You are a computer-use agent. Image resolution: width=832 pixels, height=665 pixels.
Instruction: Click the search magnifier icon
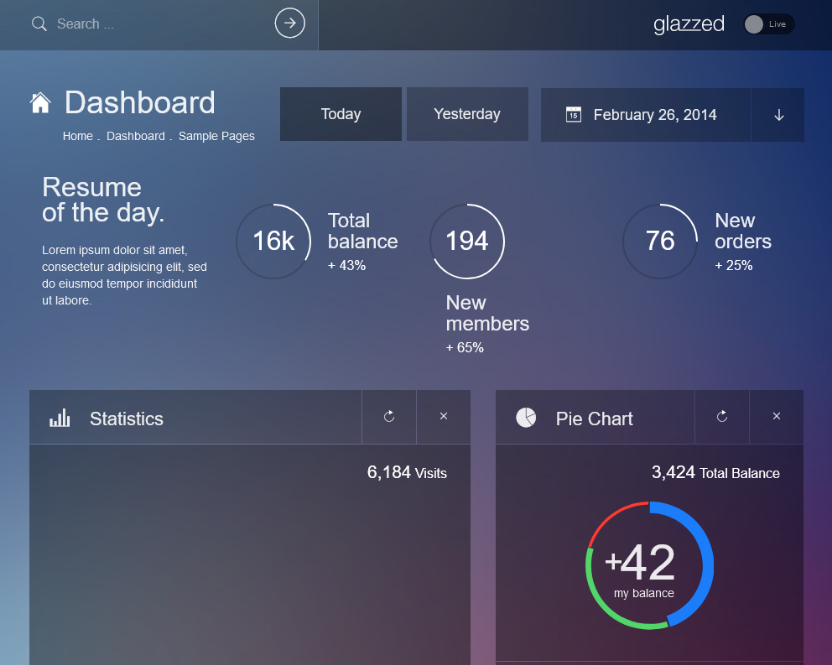click(39, 24)
